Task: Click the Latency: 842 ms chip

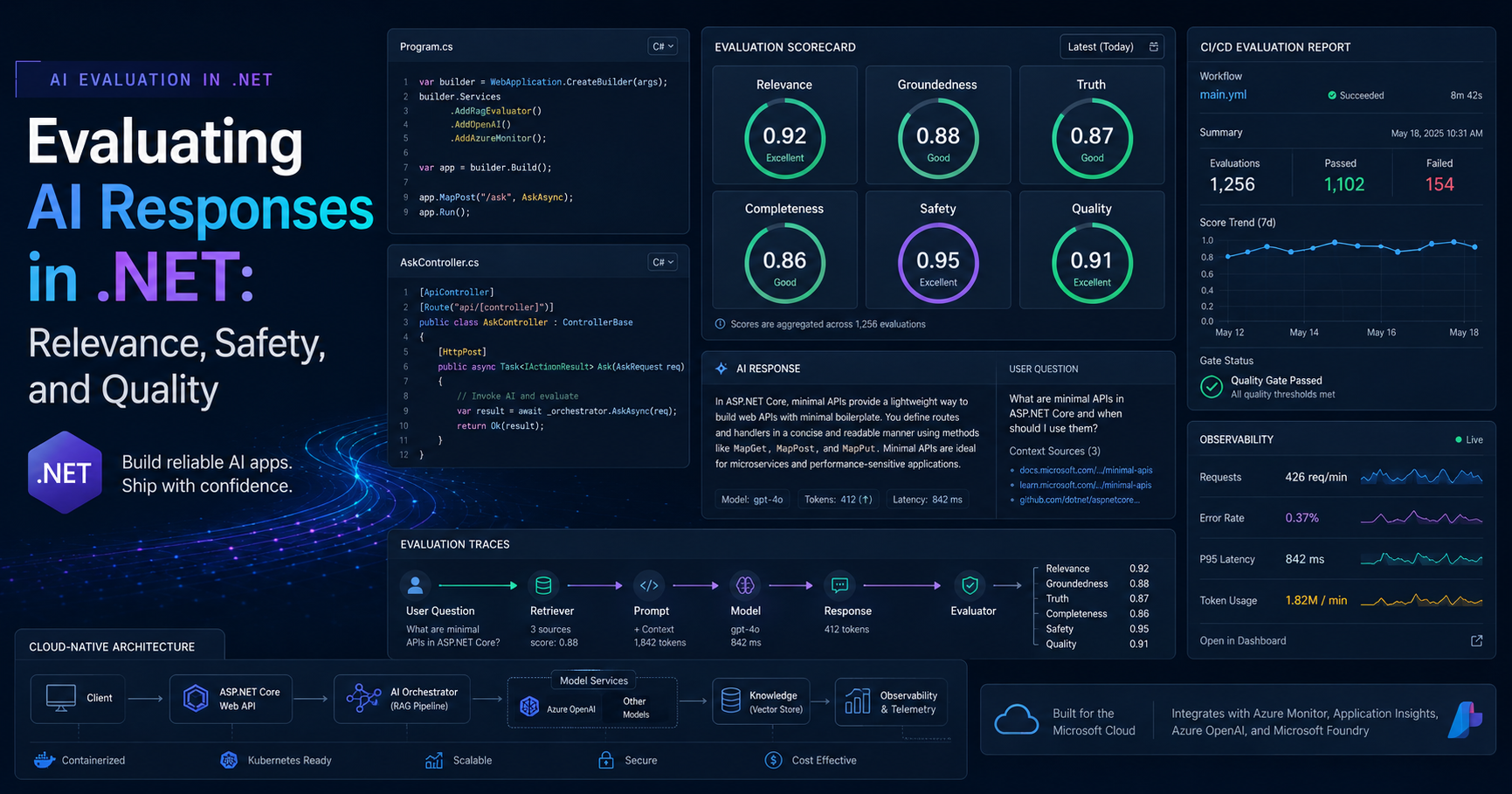Action: pyautogui.click(x=928, y=500)
